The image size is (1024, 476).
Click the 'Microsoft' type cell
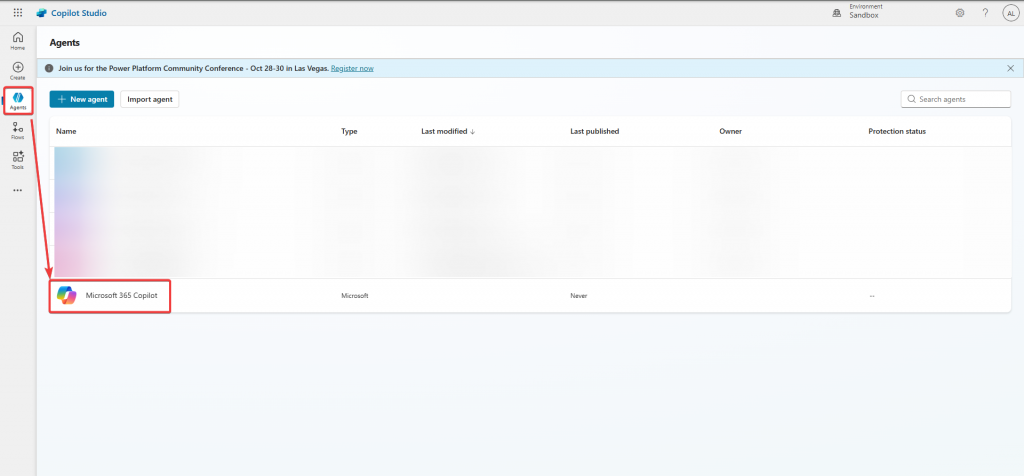point(355,296)
